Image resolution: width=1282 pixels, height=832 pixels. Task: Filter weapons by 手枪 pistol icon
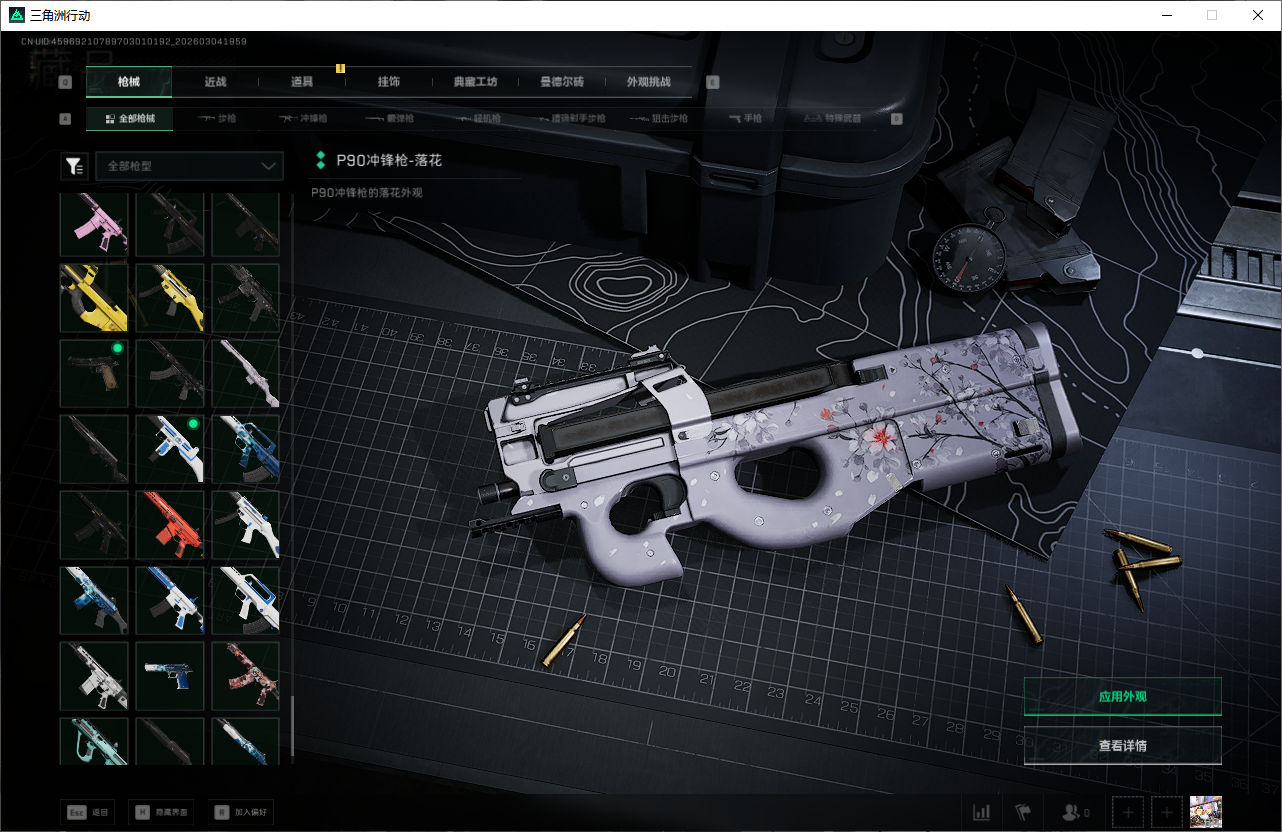pyautogui.click(x=745, y=119)
